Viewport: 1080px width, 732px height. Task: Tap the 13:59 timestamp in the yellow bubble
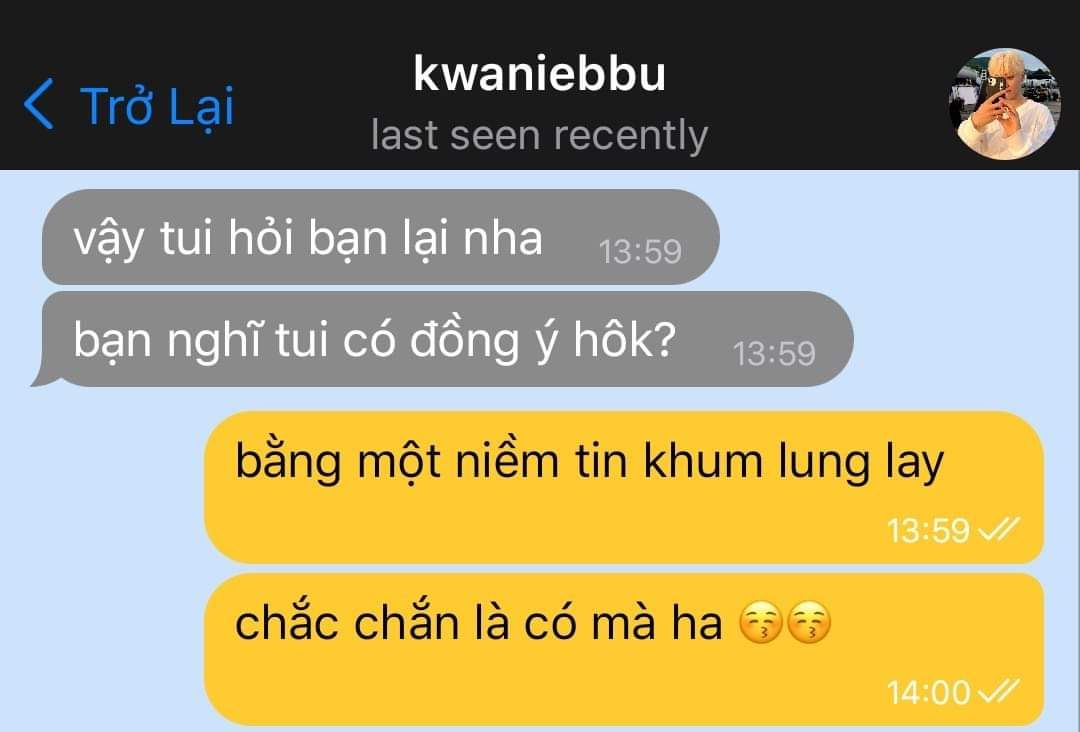pos(928,530)
